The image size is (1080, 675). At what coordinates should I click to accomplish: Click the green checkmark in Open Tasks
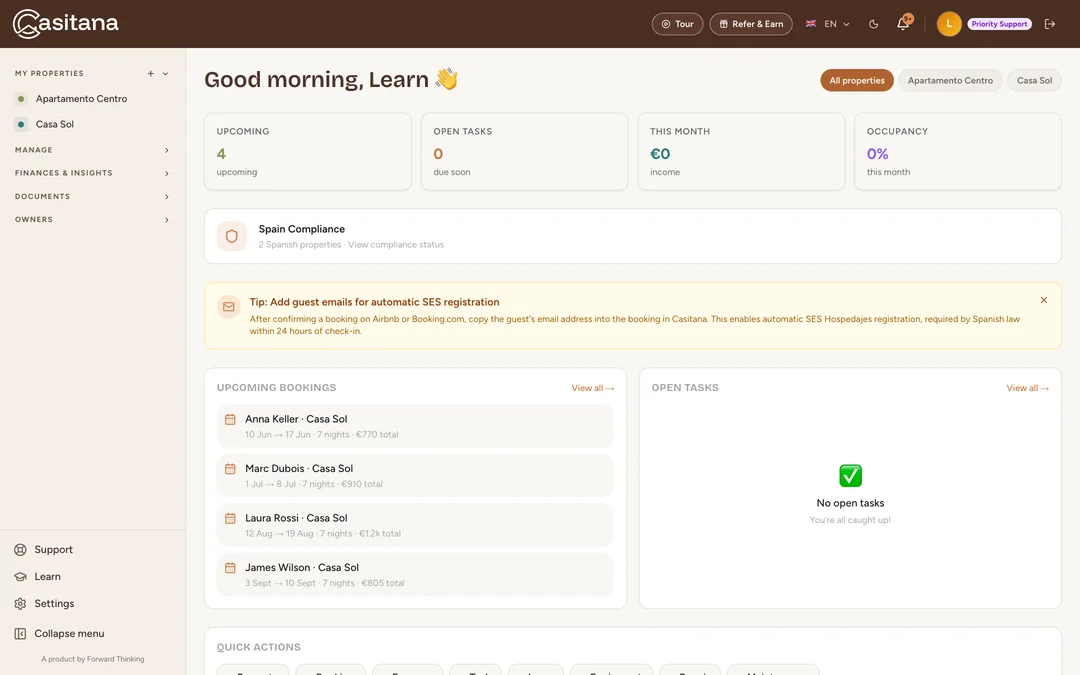(x=850, y=475)
